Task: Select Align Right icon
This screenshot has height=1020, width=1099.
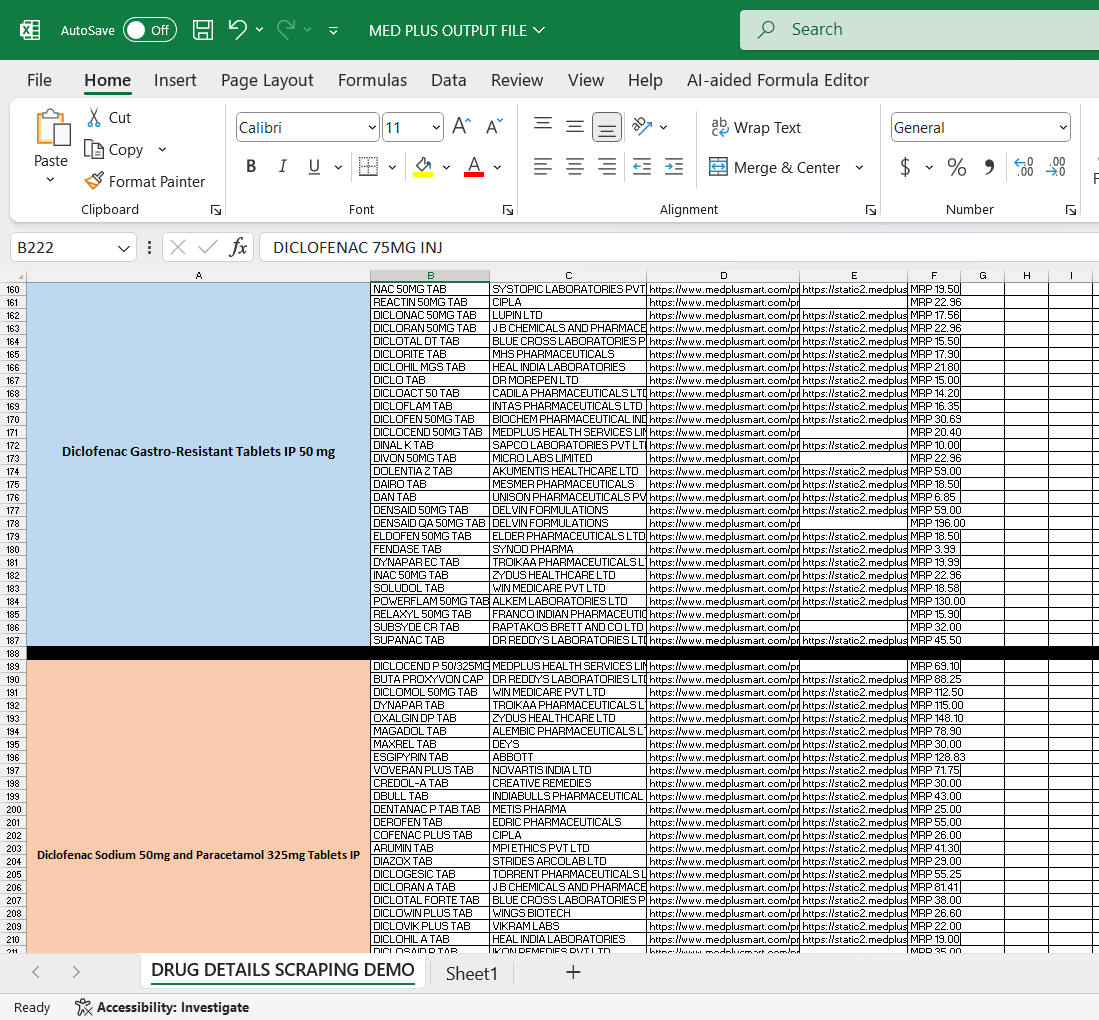Action: [607, 167]
